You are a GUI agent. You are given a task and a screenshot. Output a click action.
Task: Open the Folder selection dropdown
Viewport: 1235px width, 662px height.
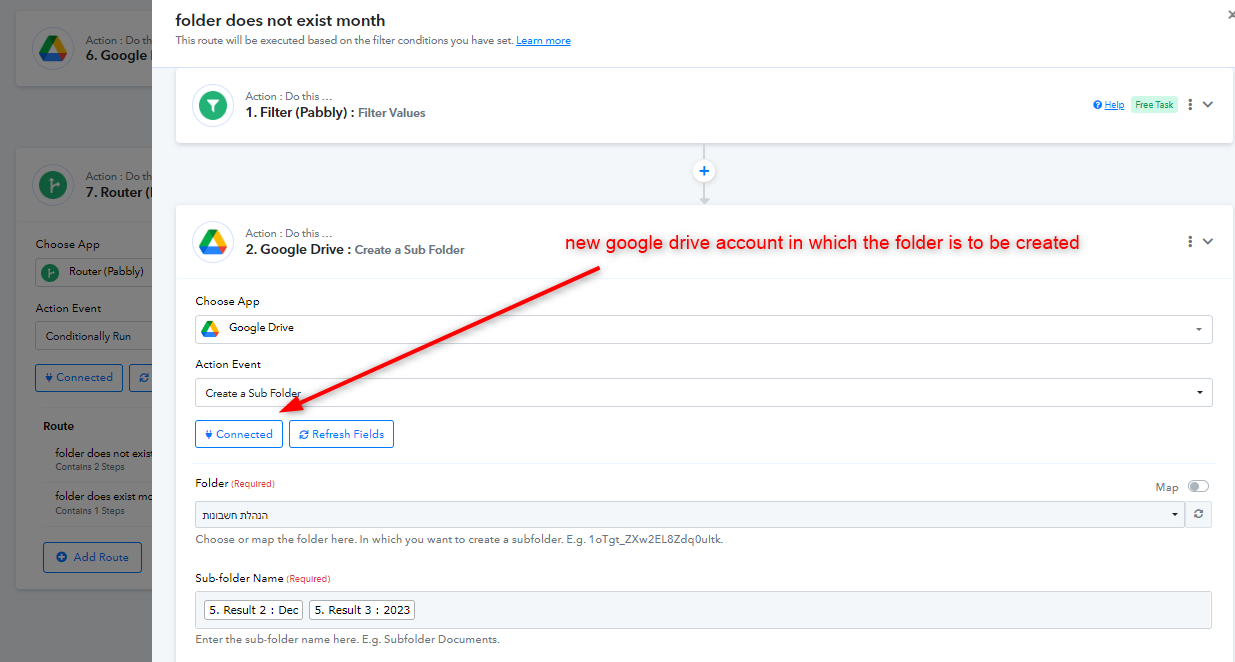point(690,515)
